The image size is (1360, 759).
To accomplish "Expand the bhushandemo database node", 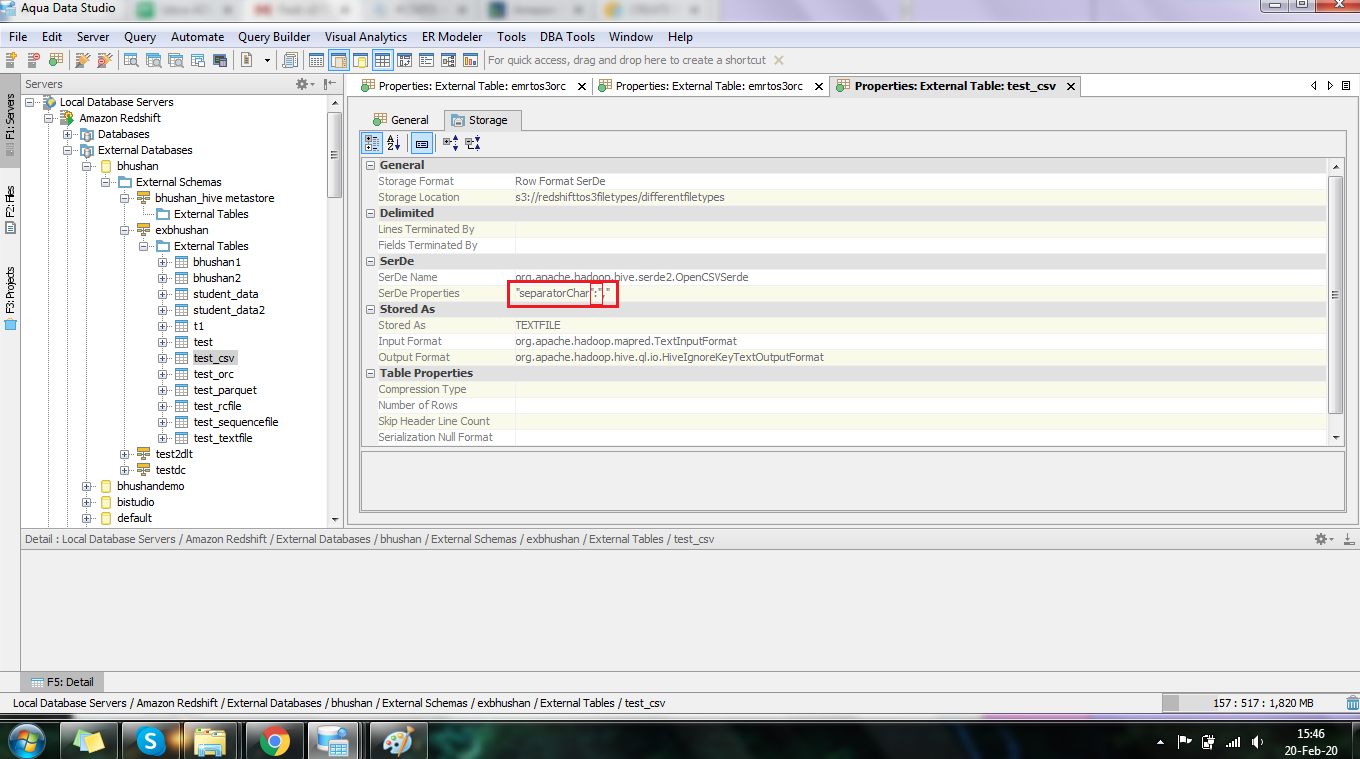I will coord(87,486).
